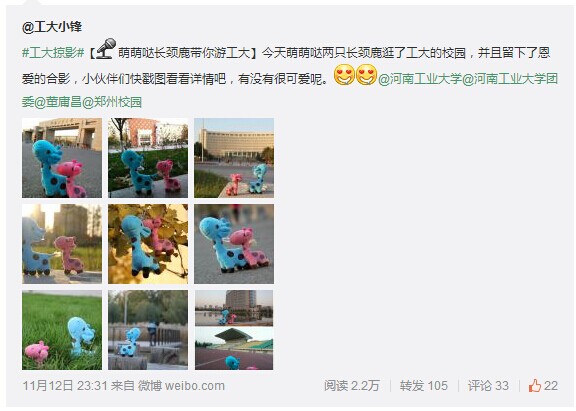Image resolution: width=576 pixels, height=411 pixels.
Task: Open thumbnail of giraffes before red building
Action: click(148, 158)
